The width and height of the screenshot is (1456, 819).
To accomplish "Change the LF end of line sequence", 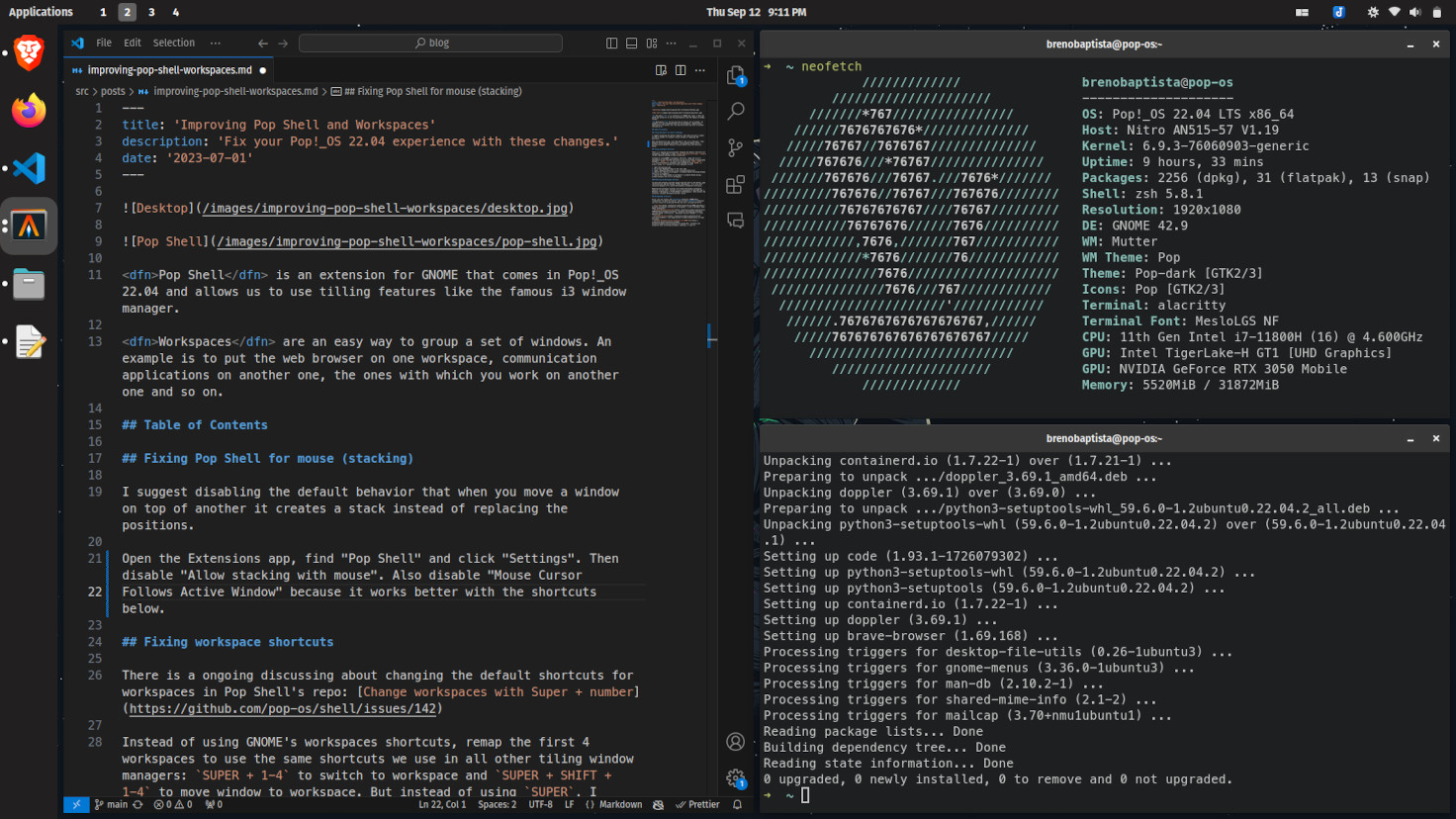I will 569,805.
